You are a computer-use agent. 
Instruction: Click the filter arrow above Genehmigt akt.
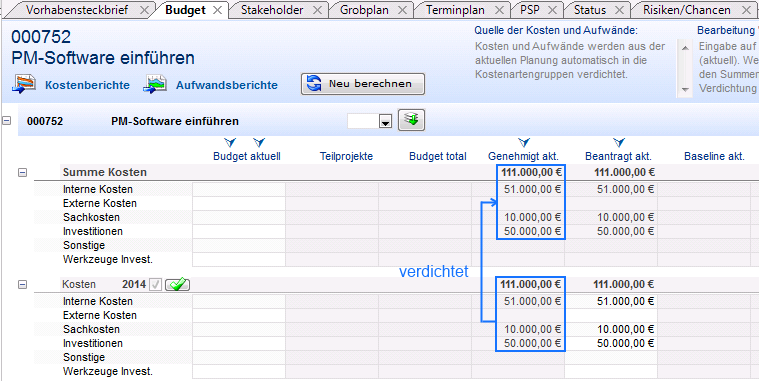pyautogui.click(x=524, y=142)
